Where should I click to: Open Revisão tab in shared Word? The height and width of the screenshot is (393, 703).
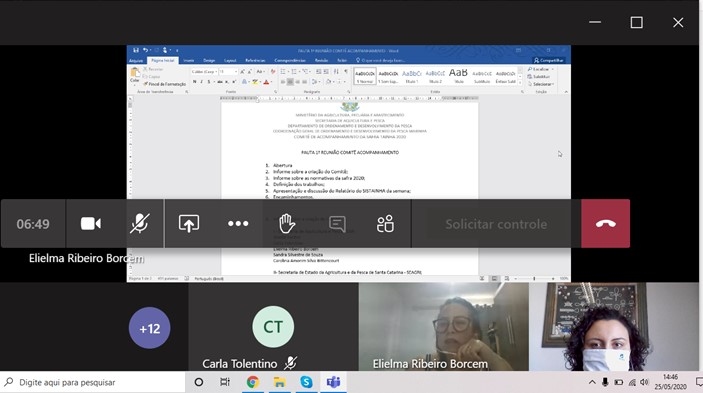point(321,60)
